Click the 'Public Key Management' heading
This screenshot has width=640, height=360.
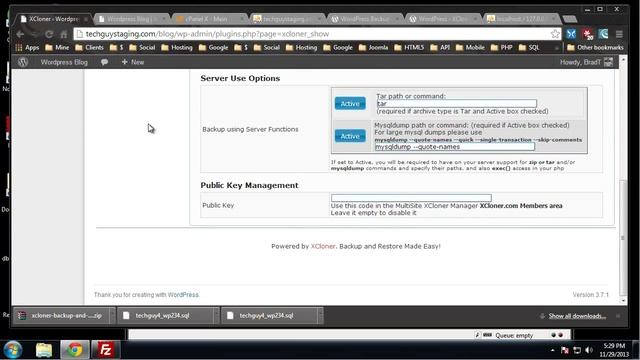[x=249, y=185]
